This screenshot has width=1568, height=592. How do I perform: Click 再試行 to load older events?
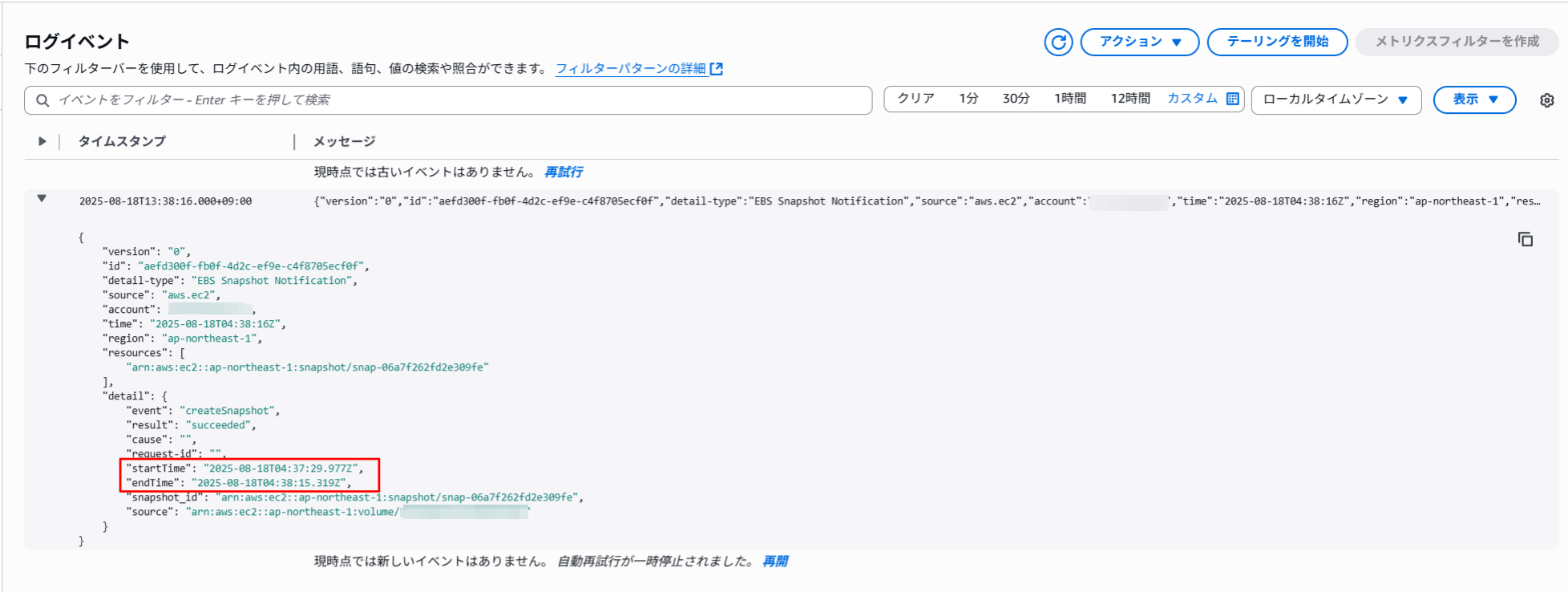click(x=564, y=172)
